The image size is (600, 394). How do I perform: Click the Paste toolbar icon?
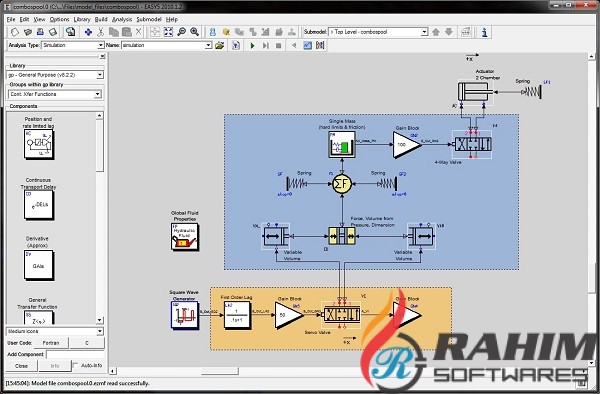[x=126, y=32]
